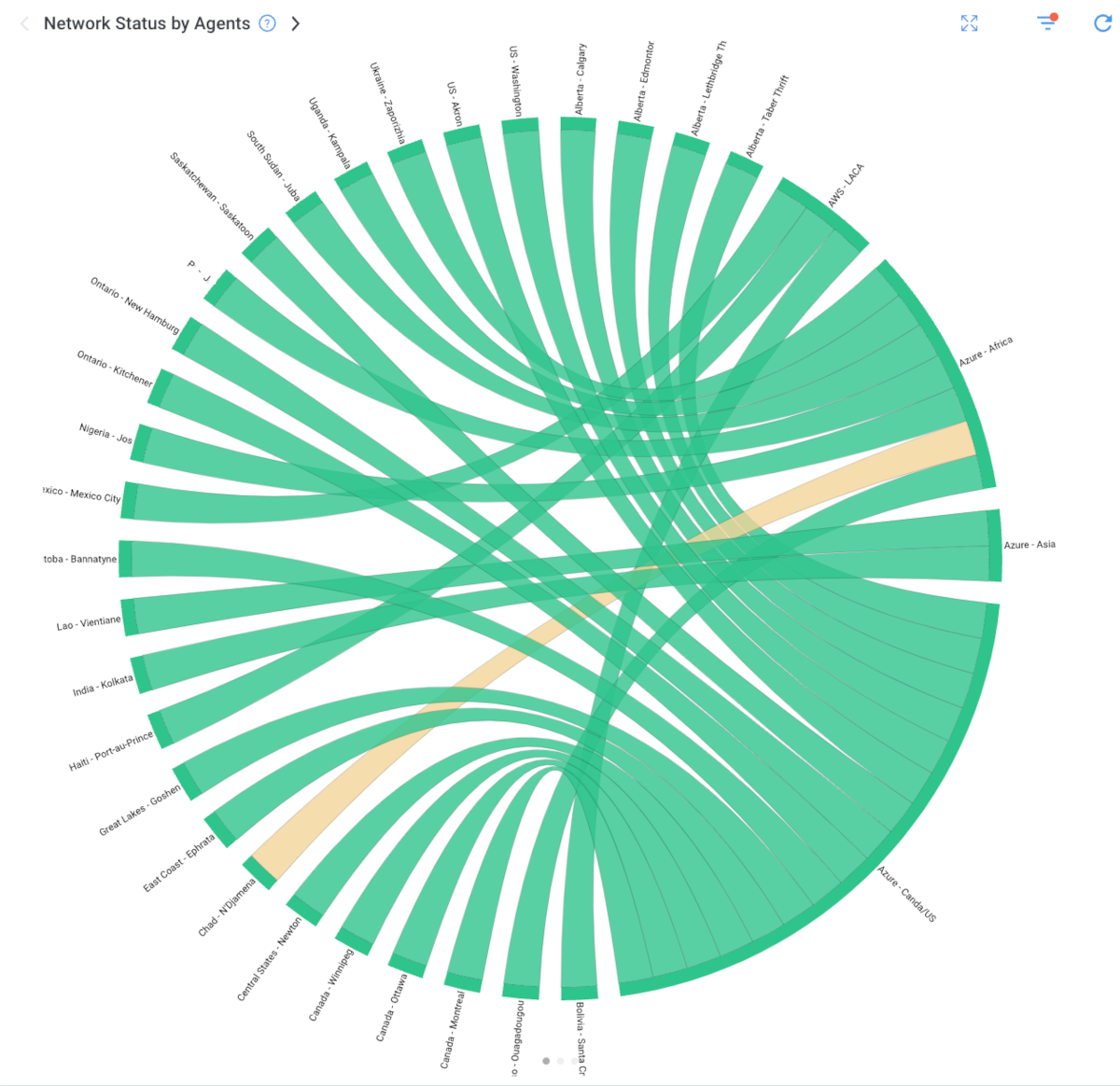Open the Network Status help tooltip
The height and width of the screenshot is (1086, 1120).
(266, 23)
